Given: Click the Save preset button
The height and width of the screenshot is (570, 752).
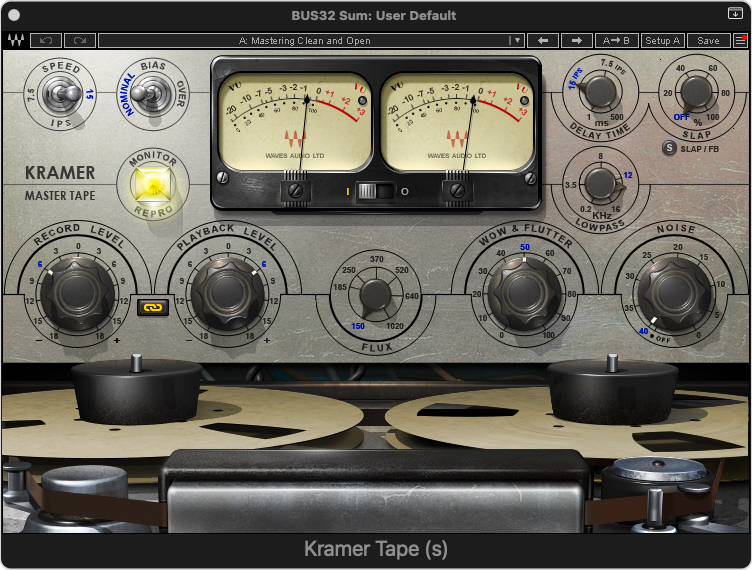Looking at the screenshot, I should (708, 41).
